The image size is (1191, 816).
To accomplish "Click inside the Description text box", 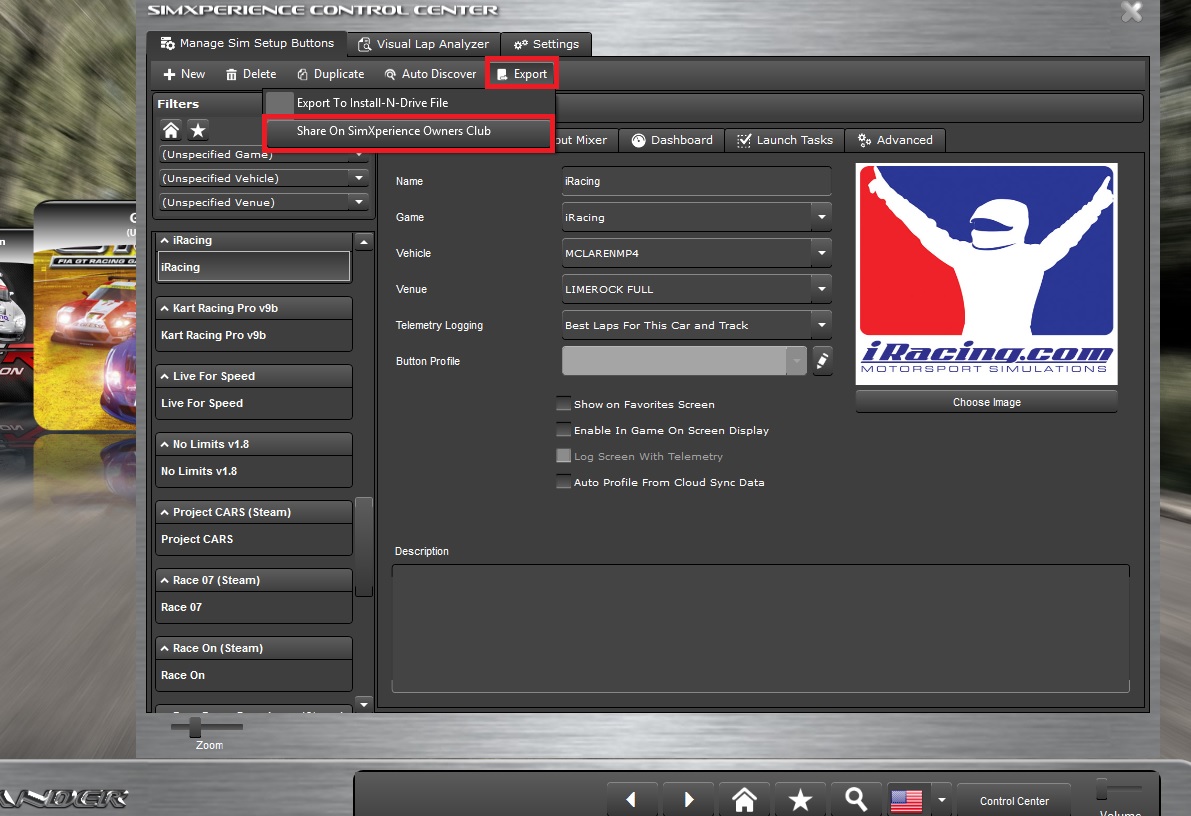I will (x=760, y=628).
